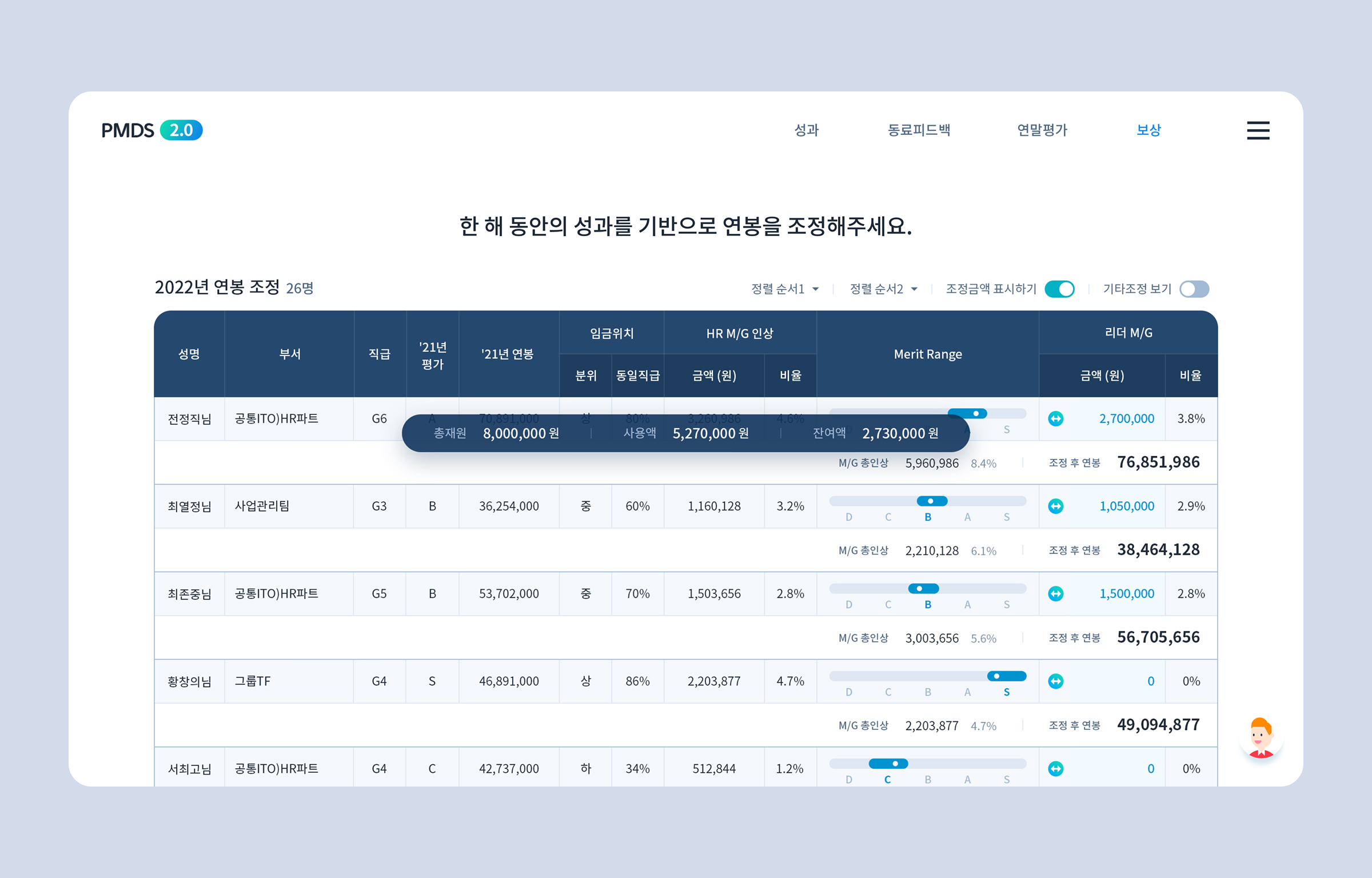
Task: Click the adjusted salary 38,464,128
Action: [1158, 549]
